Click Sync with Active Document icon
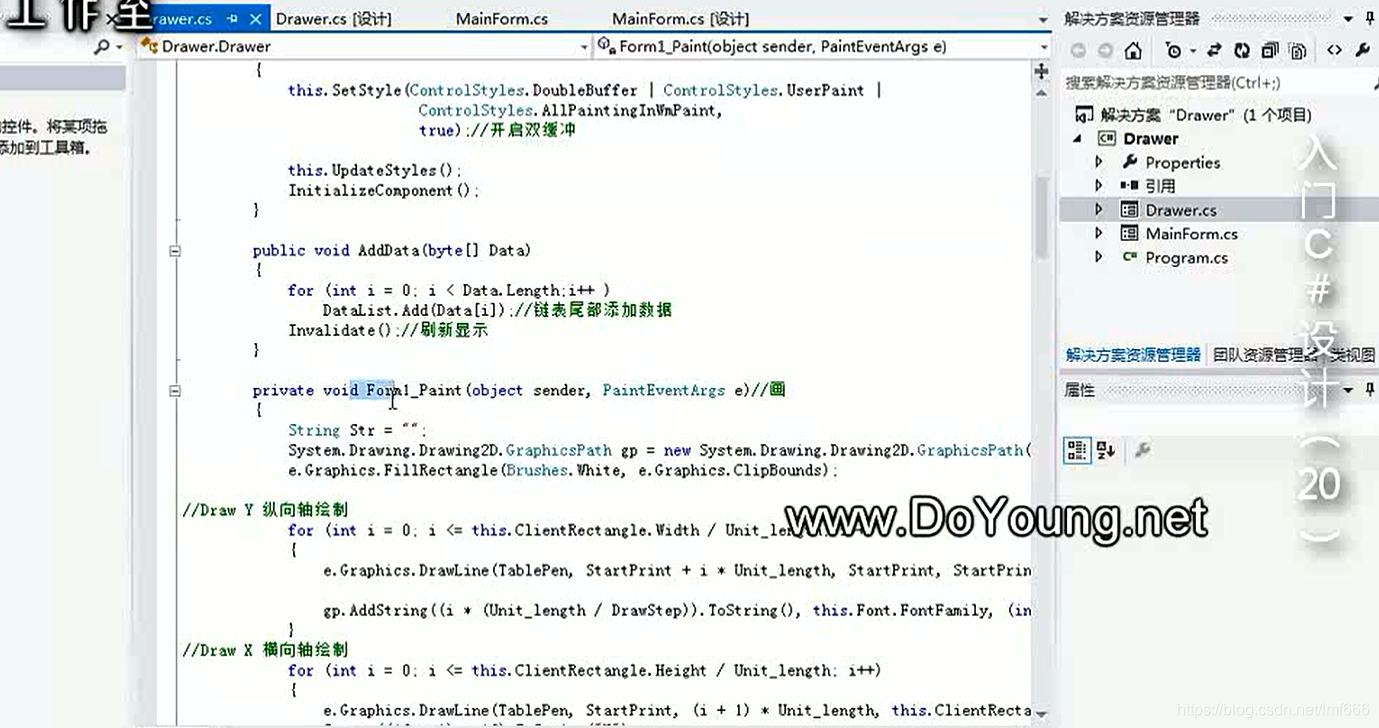This screenshot has width=1379, height=728. coord(1214,51)
